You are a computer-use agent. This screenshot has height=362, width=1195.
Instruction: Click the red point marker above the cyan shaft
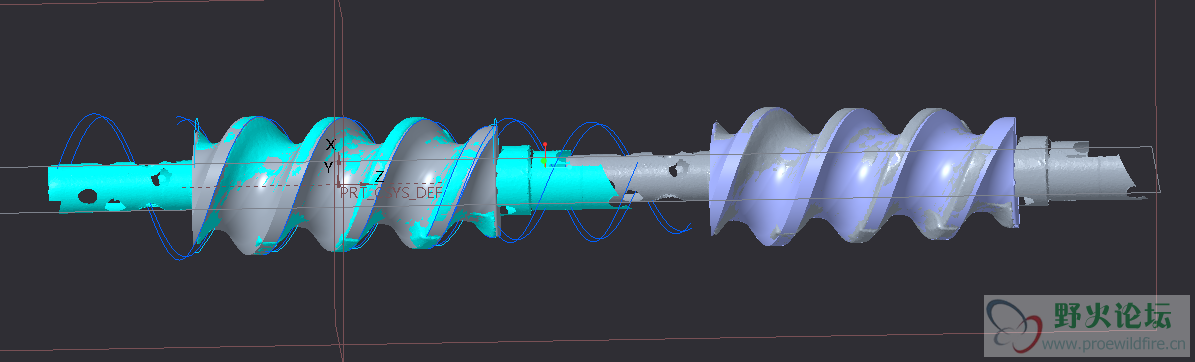(545, 144)
